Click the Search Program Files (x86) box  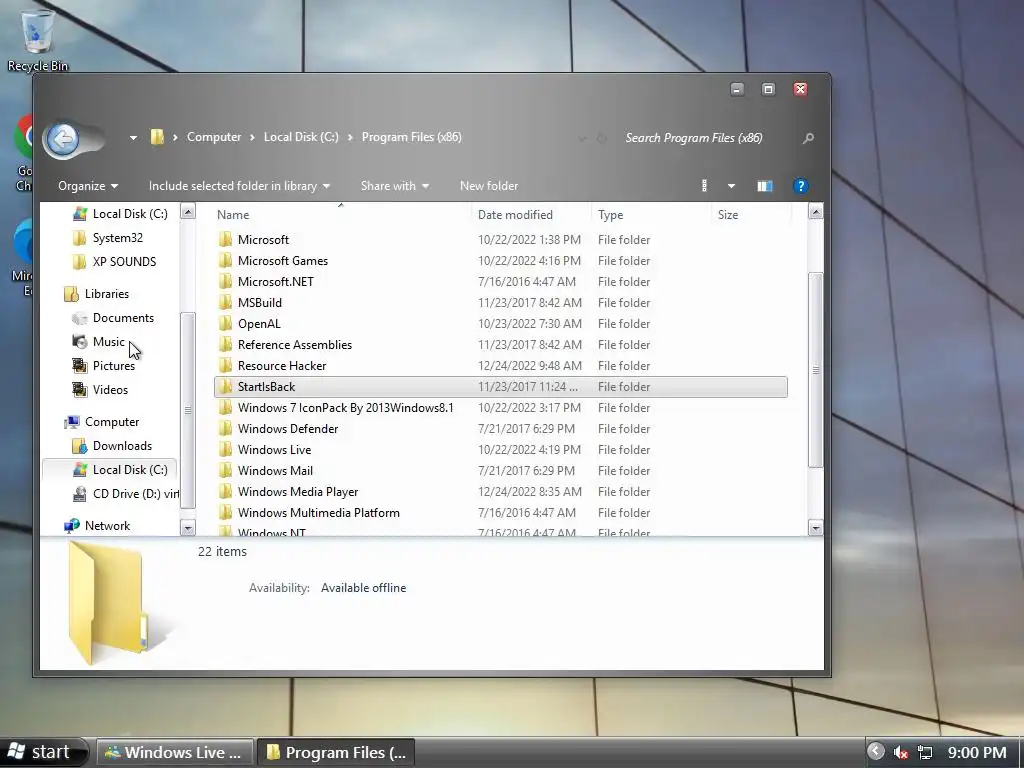pyautogui.click(x=694, y=138)
